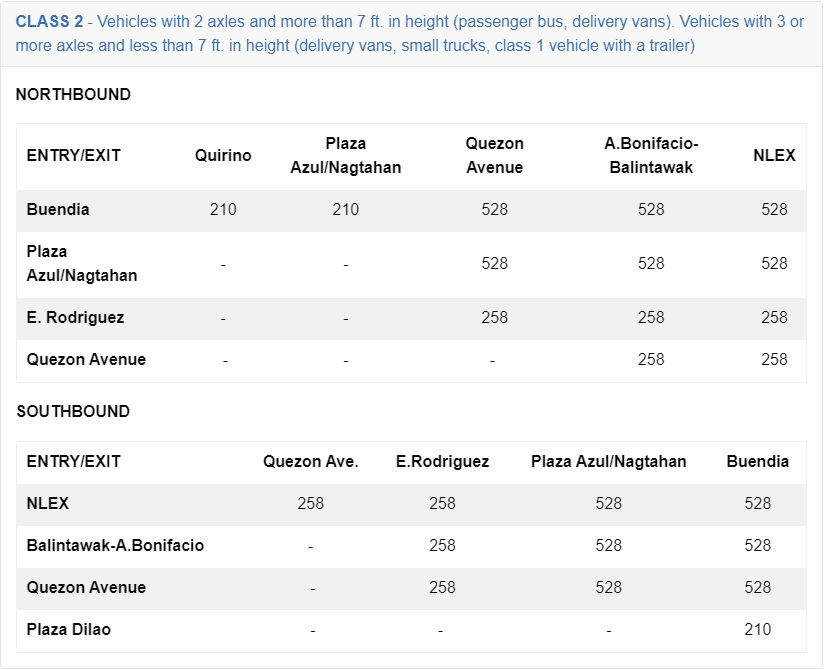Select the SOUTHBOUND section label

coord(73,411)
